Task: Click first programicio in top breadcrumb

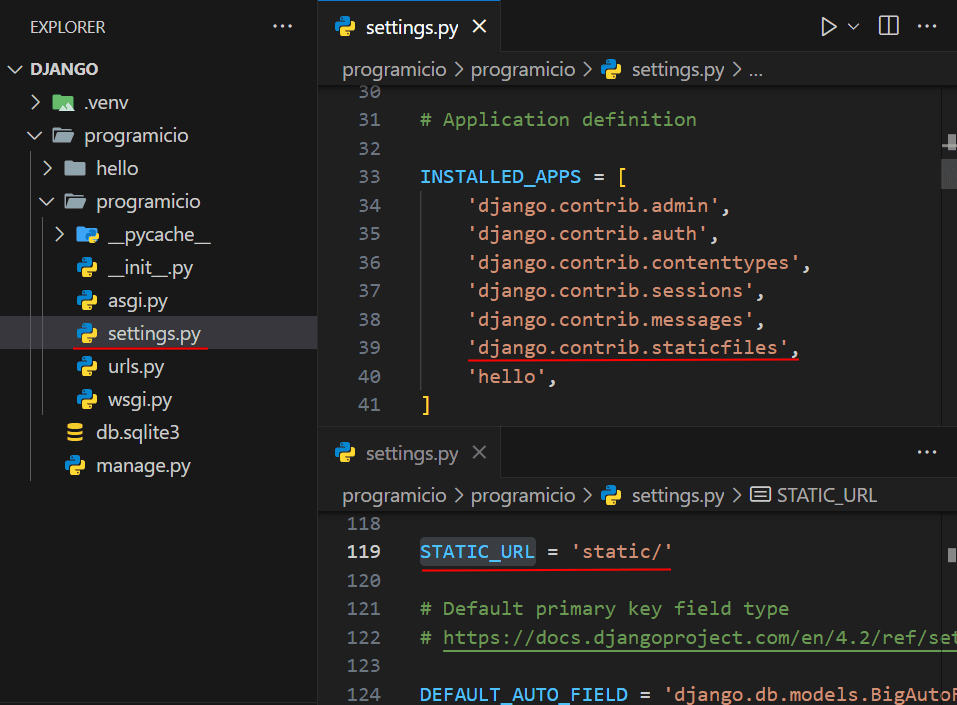Action: coord(394,70)
